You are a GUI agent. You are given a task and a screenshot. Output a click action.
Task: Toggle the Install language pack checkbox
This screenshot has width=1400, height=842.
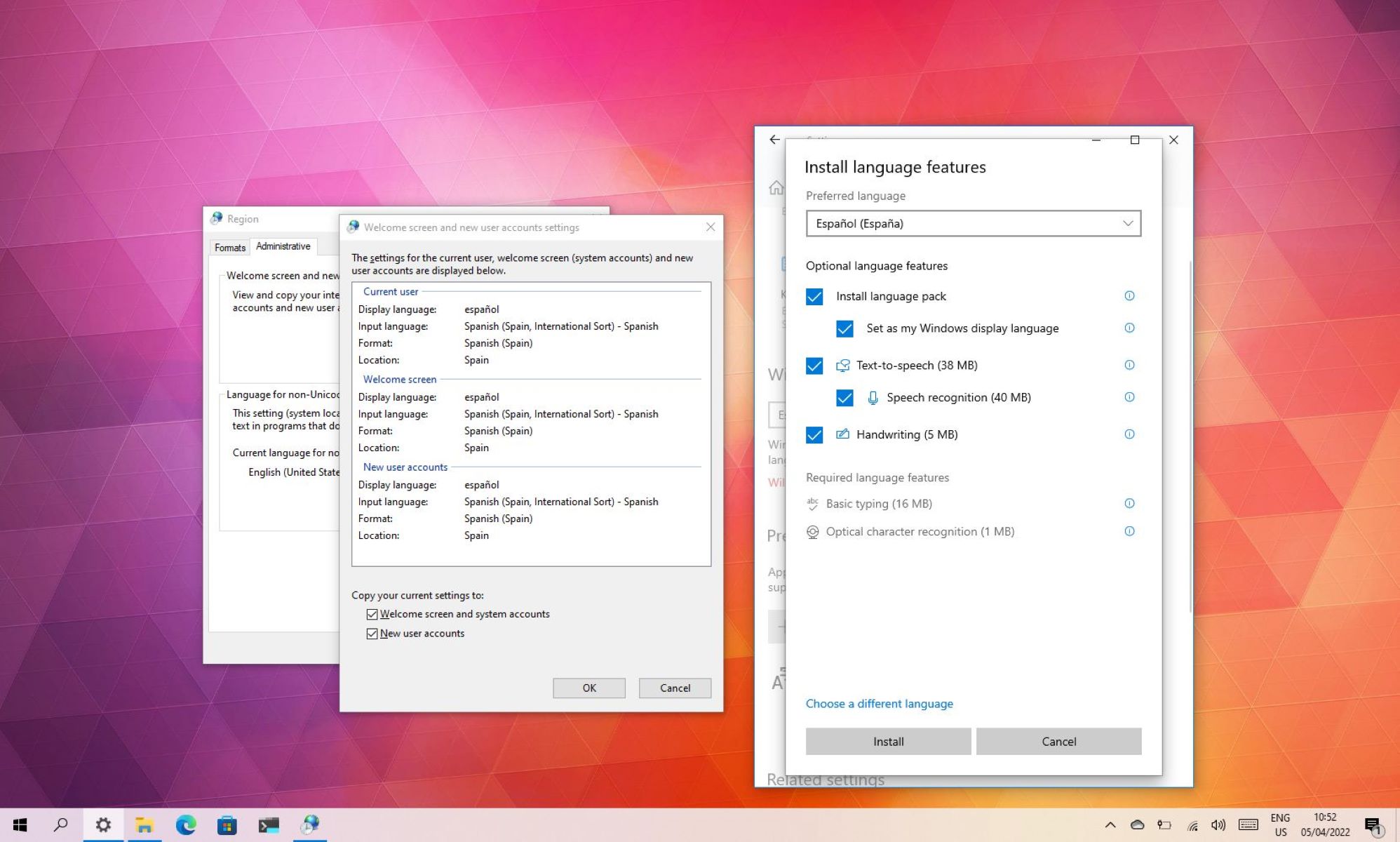click(815, 296)
